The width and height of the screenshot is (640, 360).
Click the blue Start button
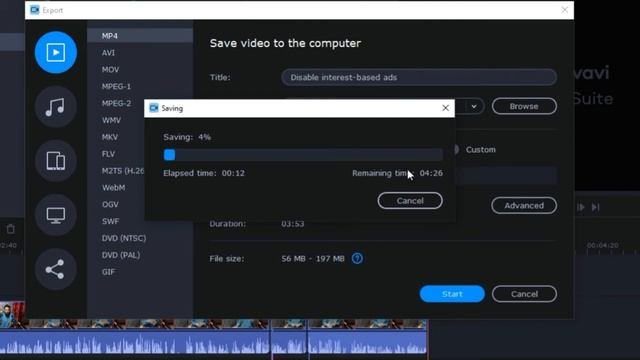(x=452, y=294)
